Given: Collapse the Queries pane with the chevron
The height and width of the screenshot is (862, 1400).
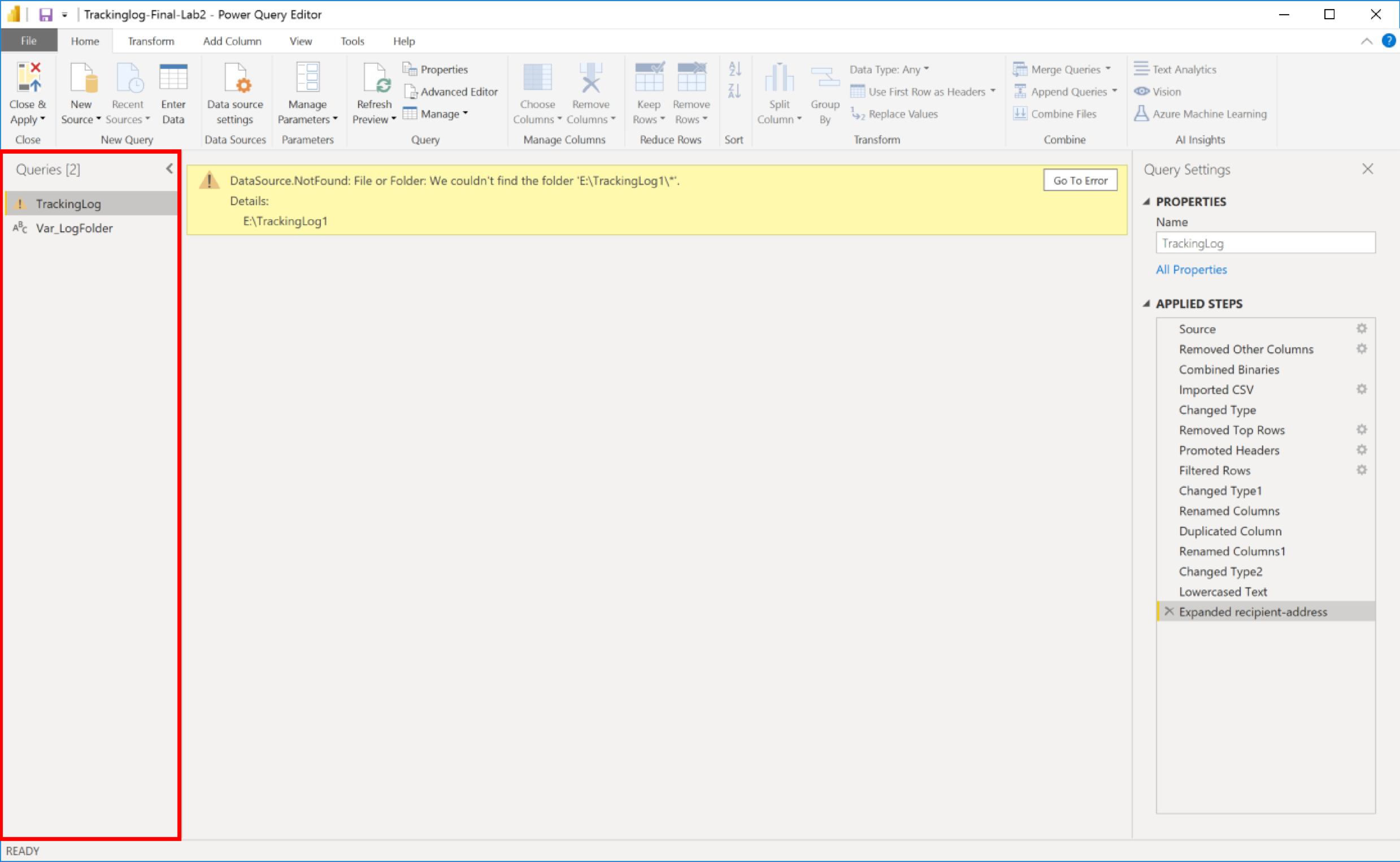Looking at the screenshot, I should click(169, 169).
